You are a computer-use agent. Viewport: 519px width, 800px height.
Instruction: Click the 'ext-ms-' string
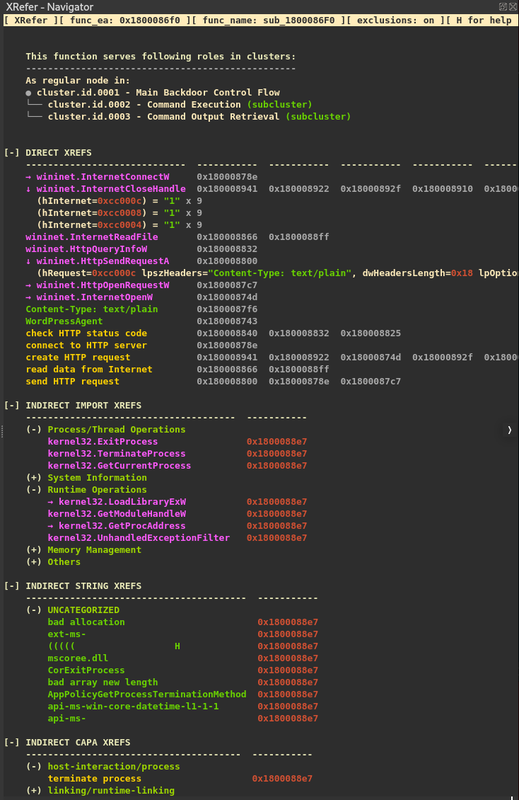pyautogui.click(x=67, y=634)
